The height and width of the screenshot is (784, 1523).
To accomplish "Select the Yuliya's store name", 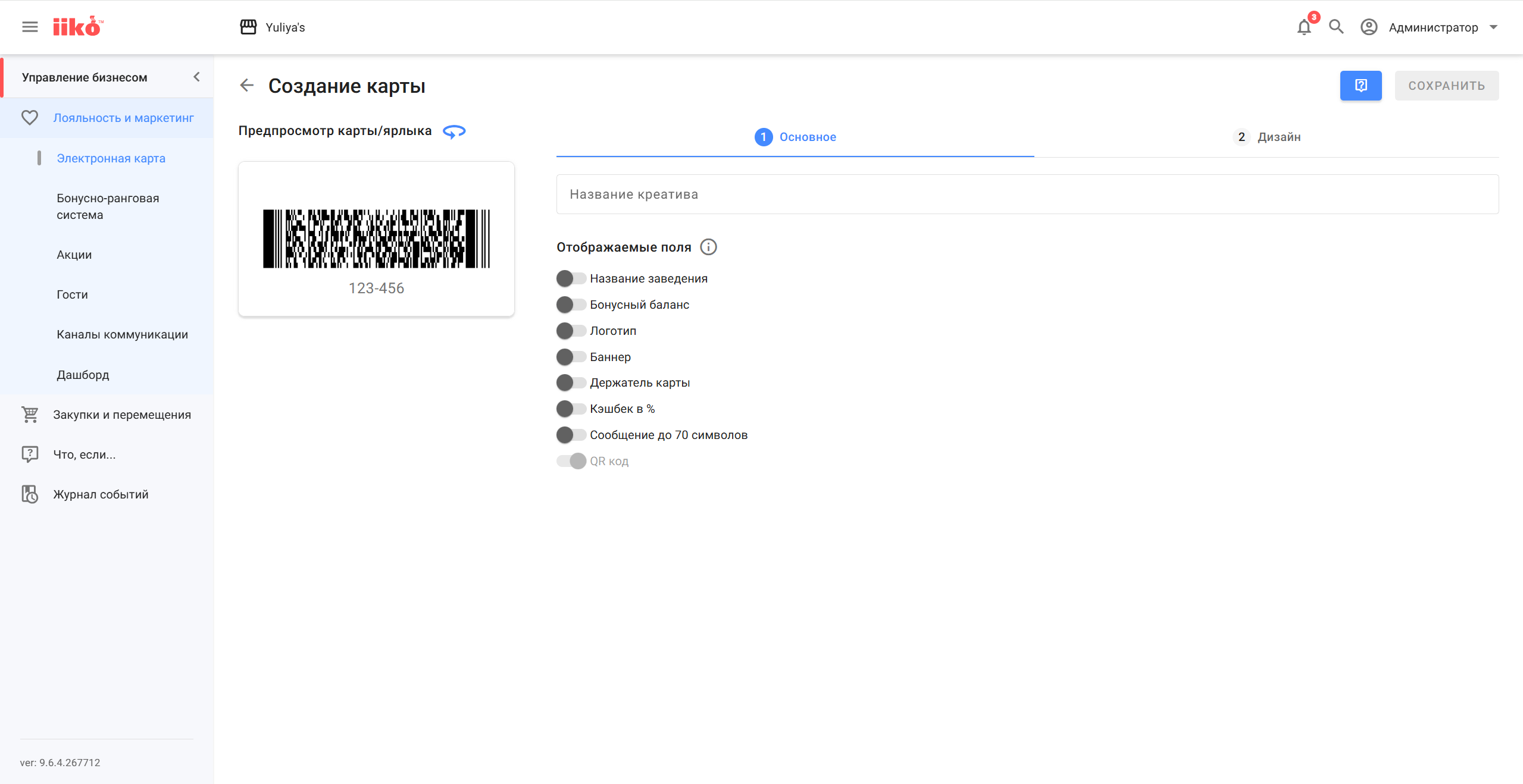I will 285,27.
